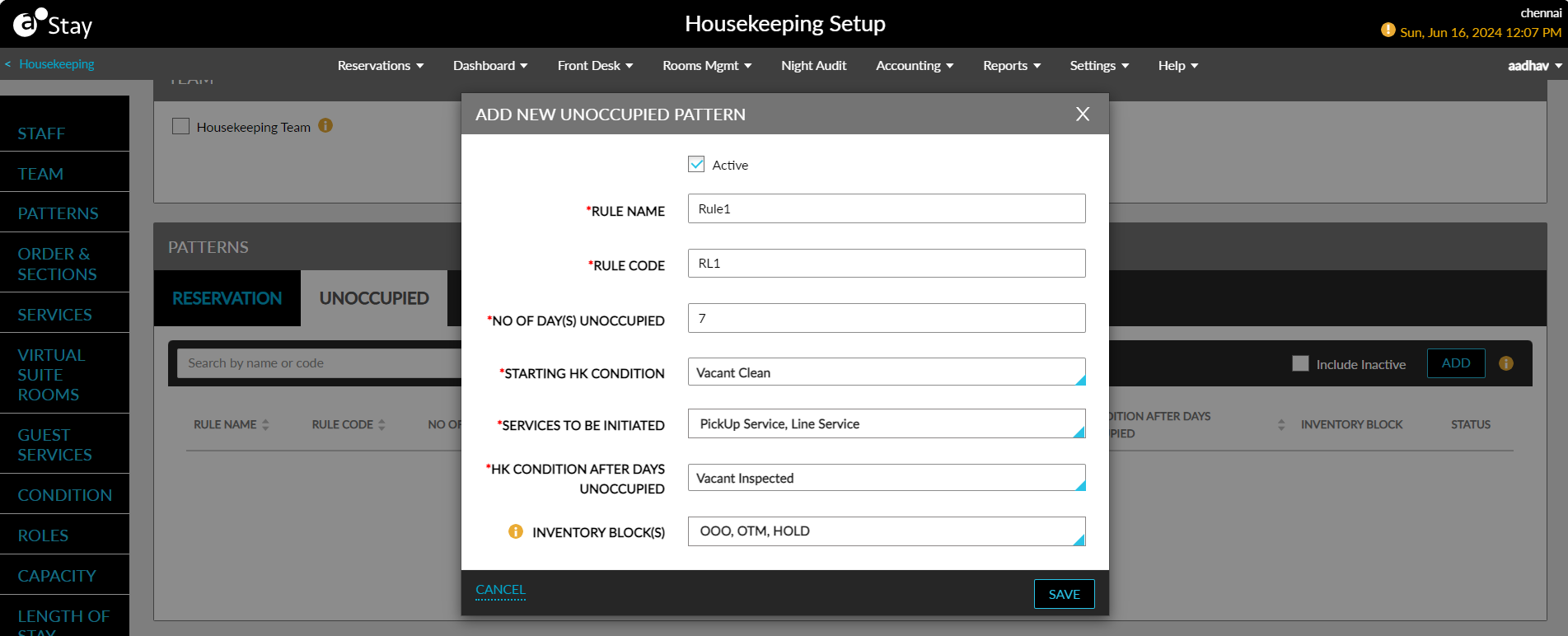Open Services To Be Initiated dropdown
The height and width of the screenshot is (636, 1568).
887,423
